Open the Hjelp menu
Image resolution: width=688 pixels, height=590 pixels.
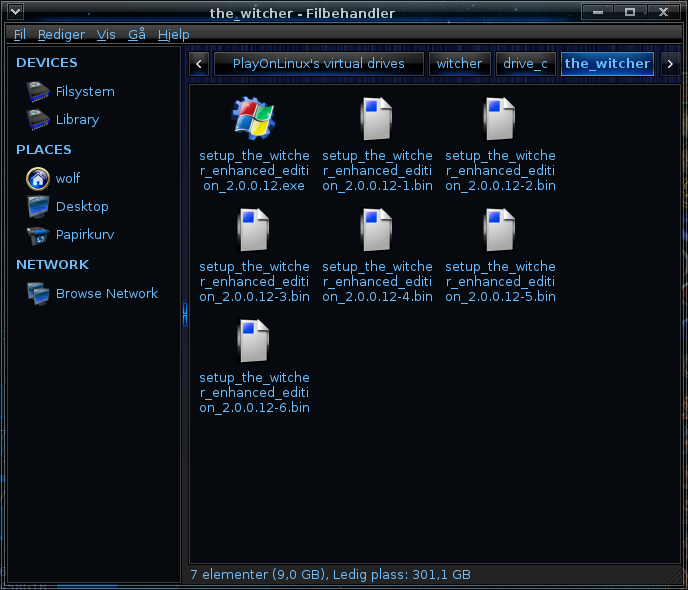click(173, 34)
